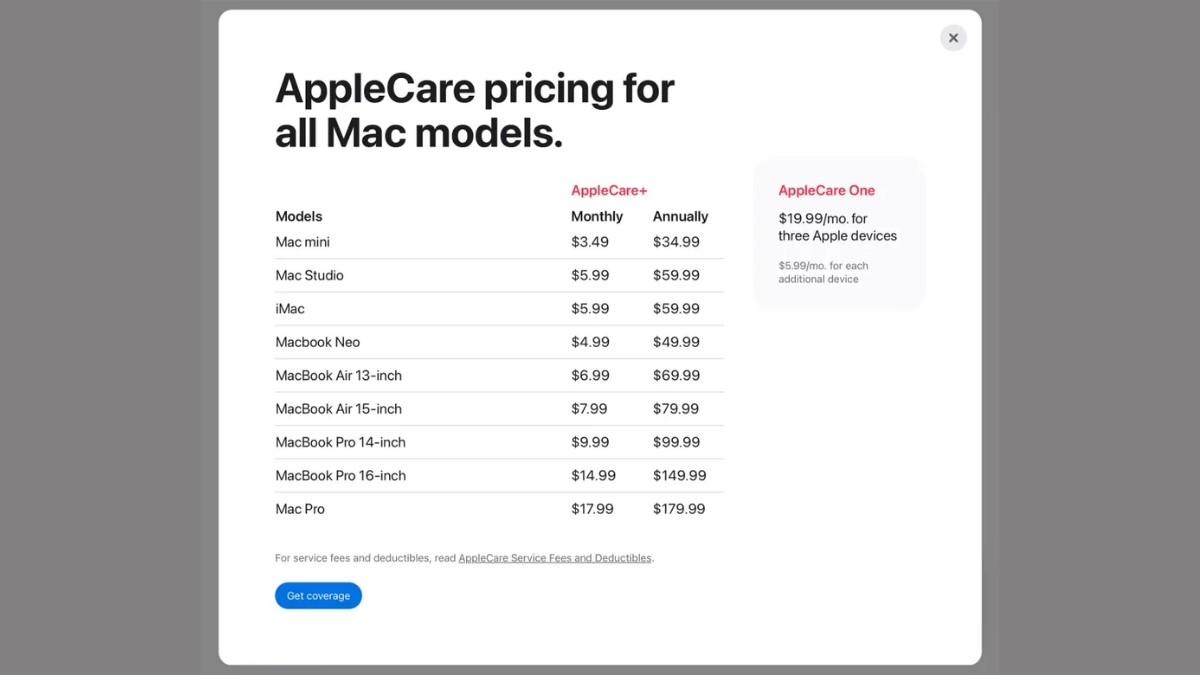Click the AppleCare+ column header
The height and width of the screenshot is (675, 1200).
pyautogui.click(x=608, y=189)
